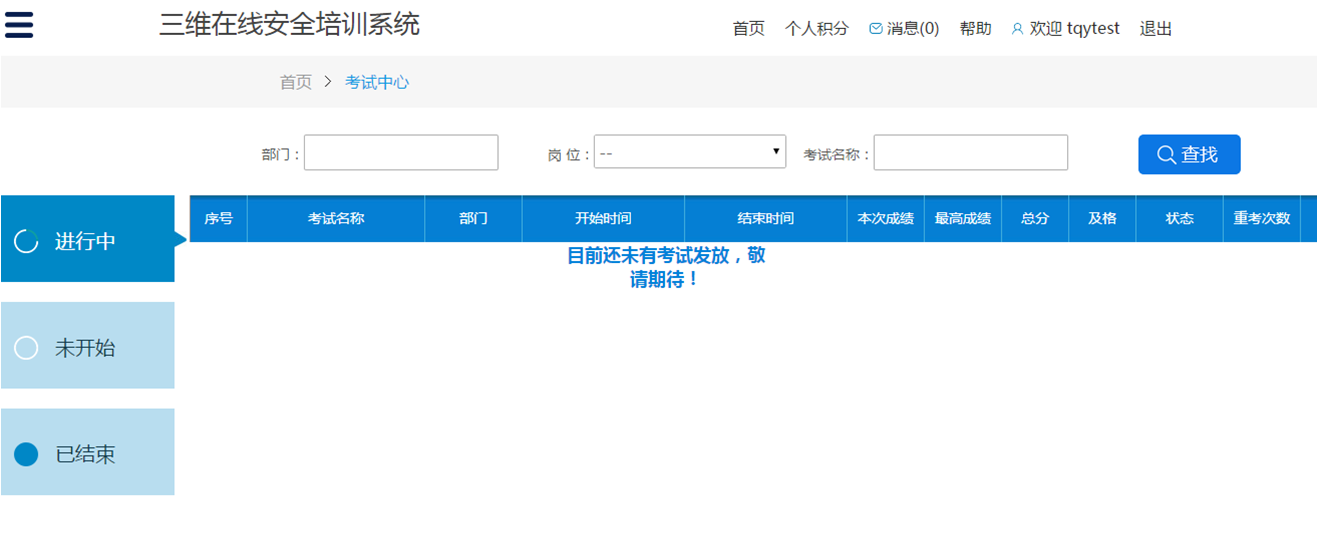
Task: Click 首页 in the breadcrumb
Action: 295,82
